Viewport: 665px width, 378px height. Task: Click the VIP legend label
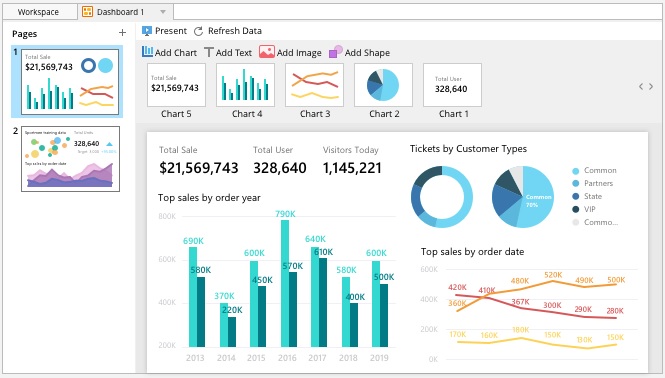[590, 209]
